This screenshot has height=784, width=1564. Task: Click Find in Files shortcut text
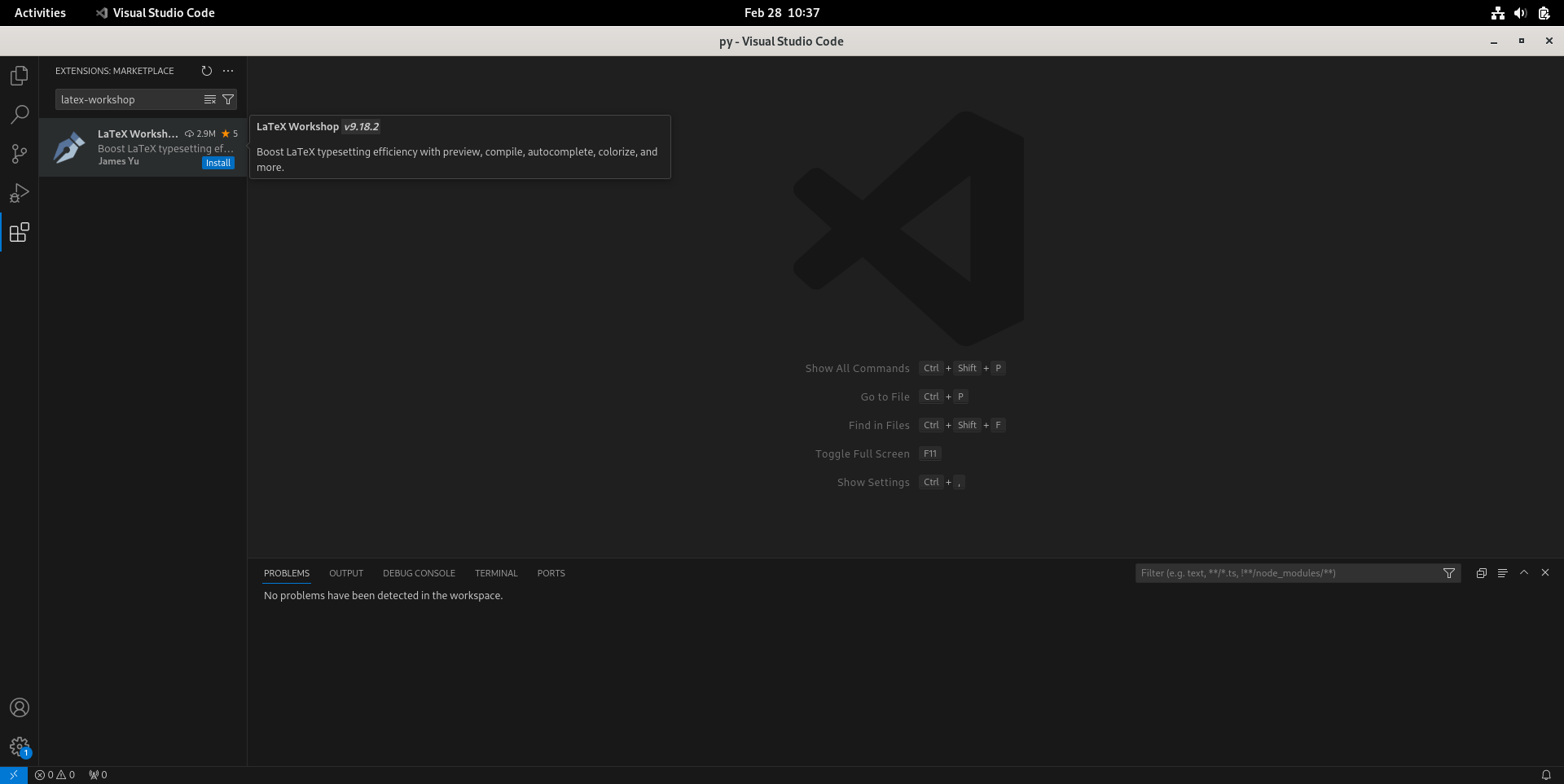point(879,425)
